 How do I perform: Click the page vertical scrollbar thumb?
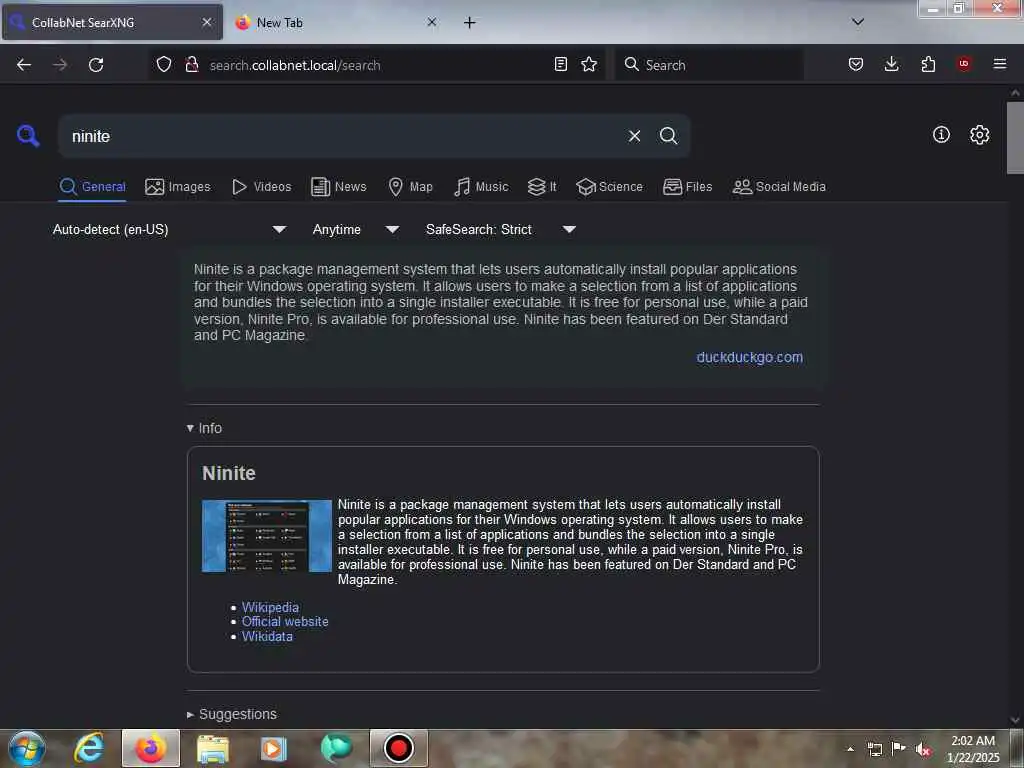click(1014, 138)
